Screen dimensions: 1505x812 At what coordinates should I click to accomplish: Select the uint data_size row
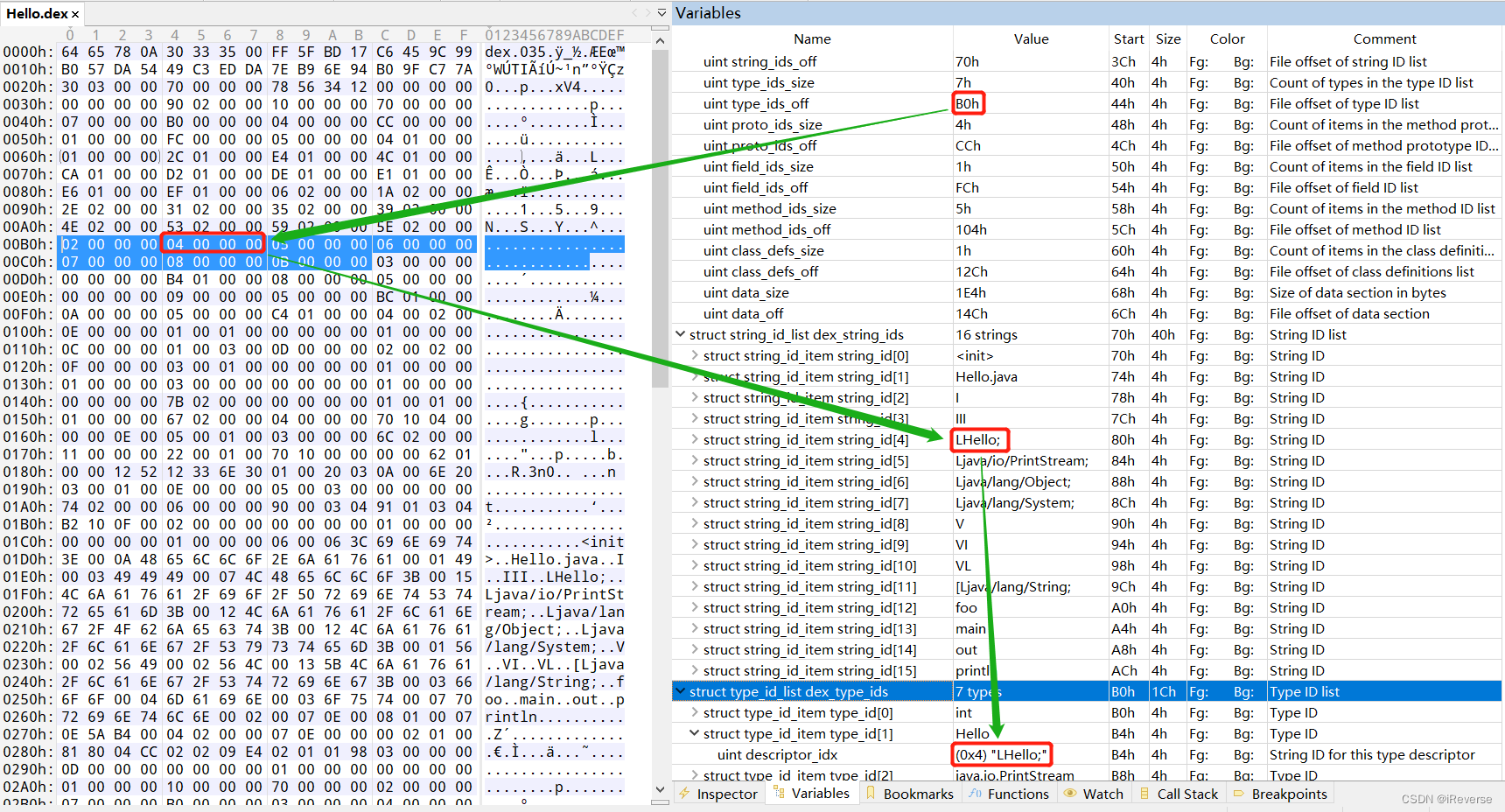1087,292
